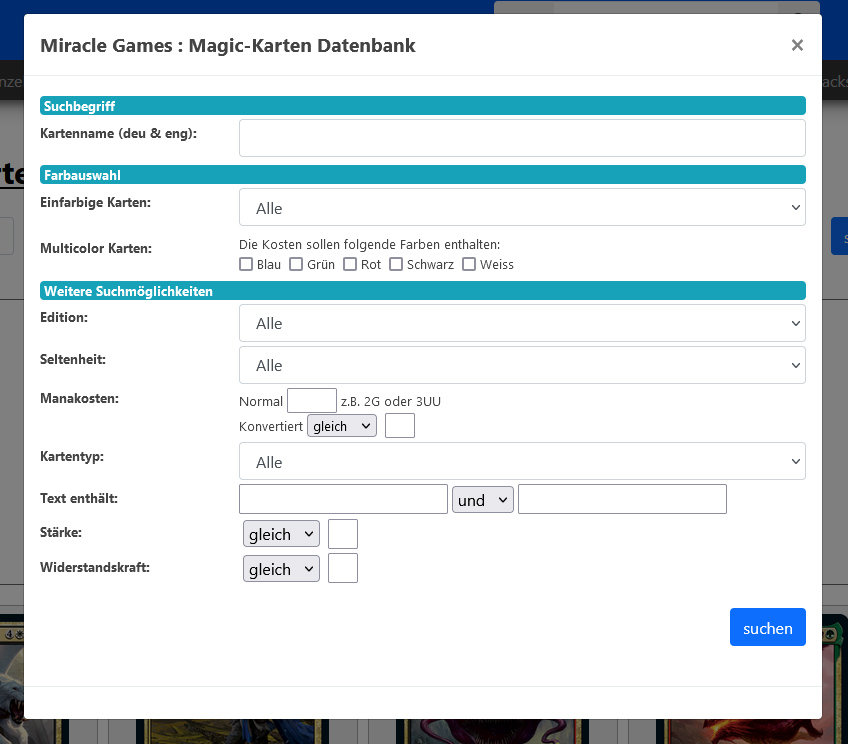848x744 pixels.
Task: Click the Suchbegriff section header
Action: (422, 106)
